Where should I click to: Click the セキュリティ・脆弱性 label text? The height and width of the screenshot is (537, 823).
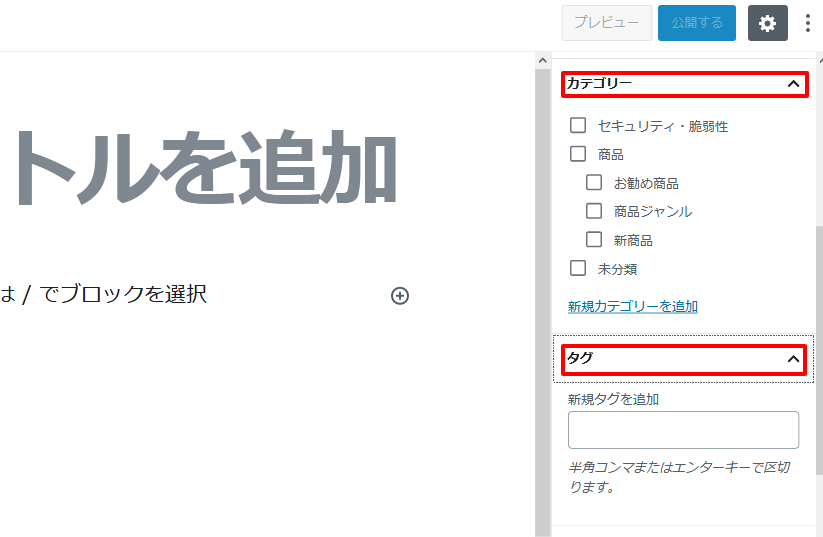tap(663, 127)
